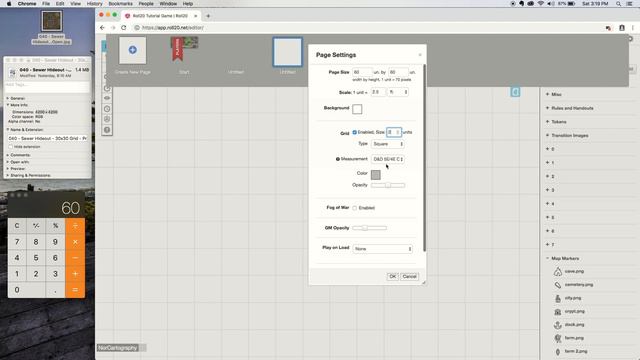This screenshot has height=360, width=640.
Task: Select the Start page with Players ribbon
Action: click(184, 49)
